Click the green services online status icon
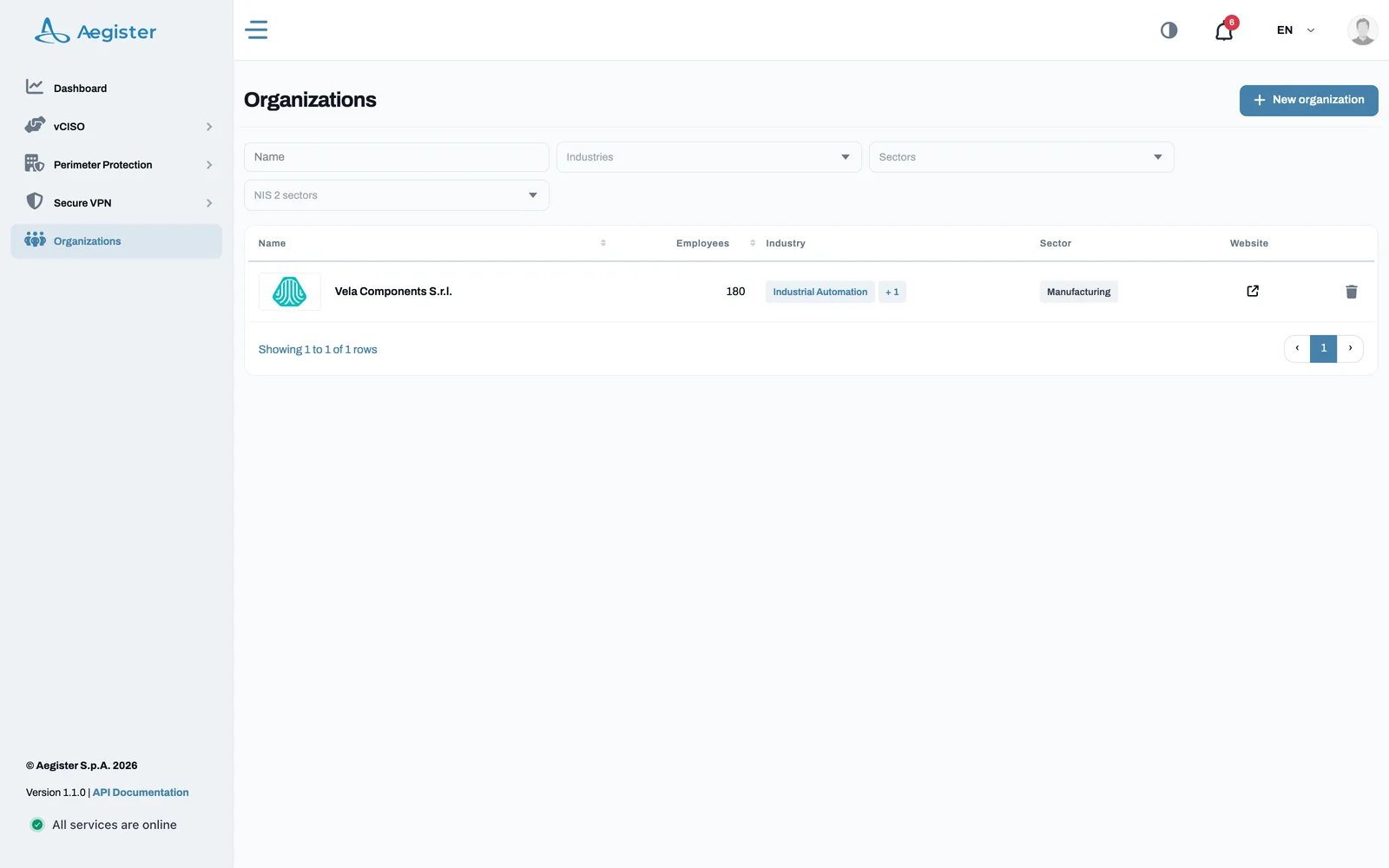Screen dimensions: 1389x868 37,825
